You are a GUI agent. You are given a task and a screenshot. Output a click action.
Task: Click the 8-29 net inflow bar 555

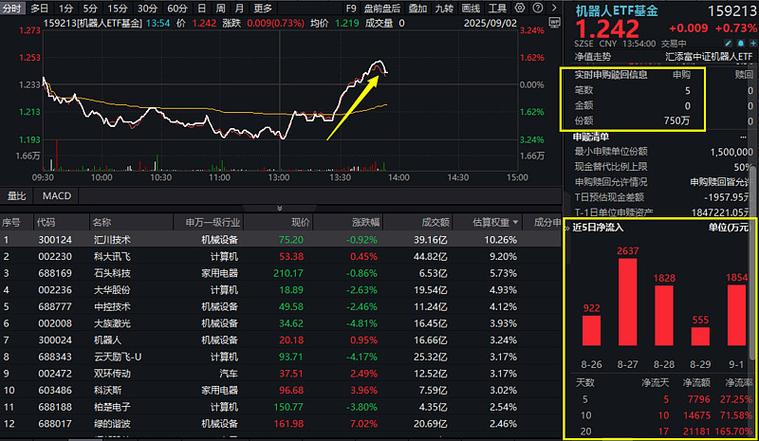click(x=700, y=336)
